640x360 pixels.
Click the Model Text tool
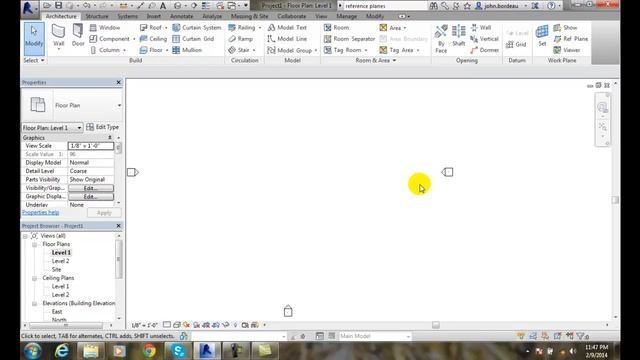[287, 27]
